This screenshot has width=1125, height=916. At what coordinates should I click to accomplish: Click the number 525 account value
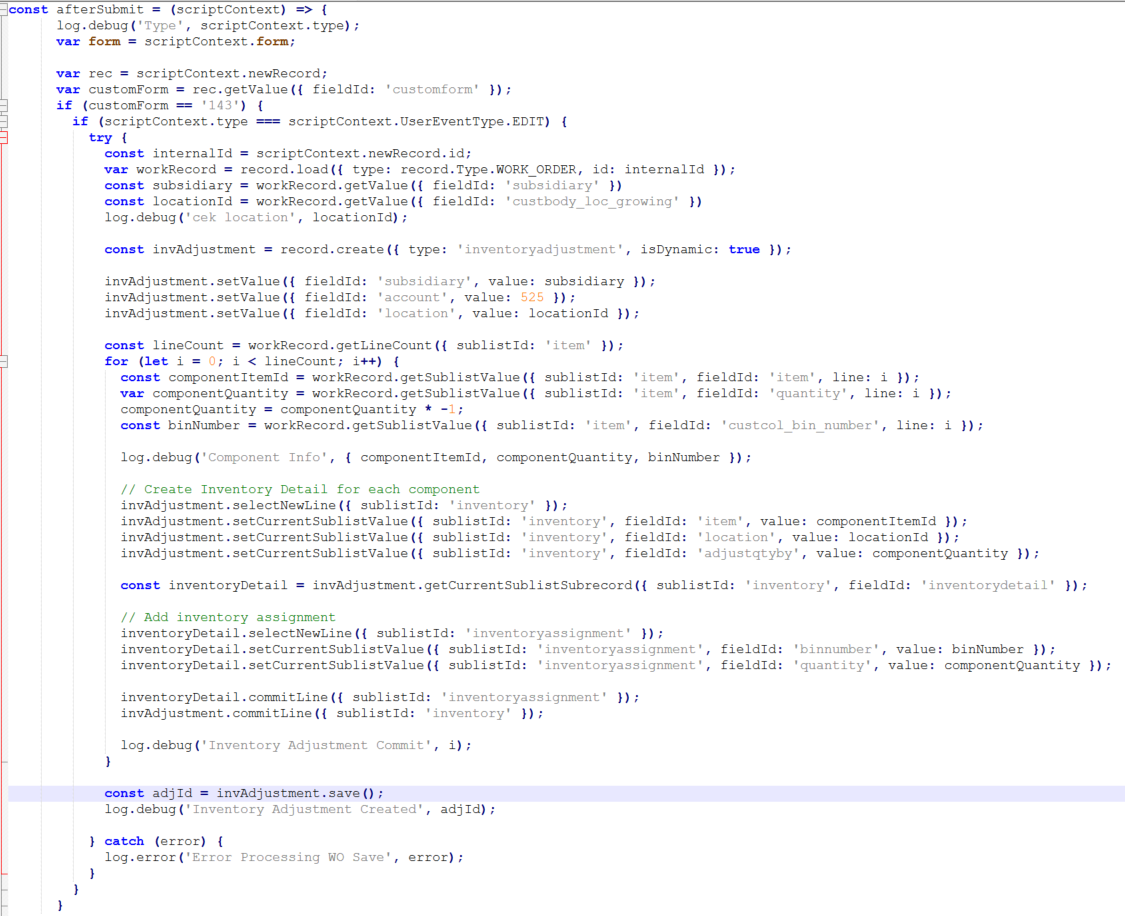(531, 297)
